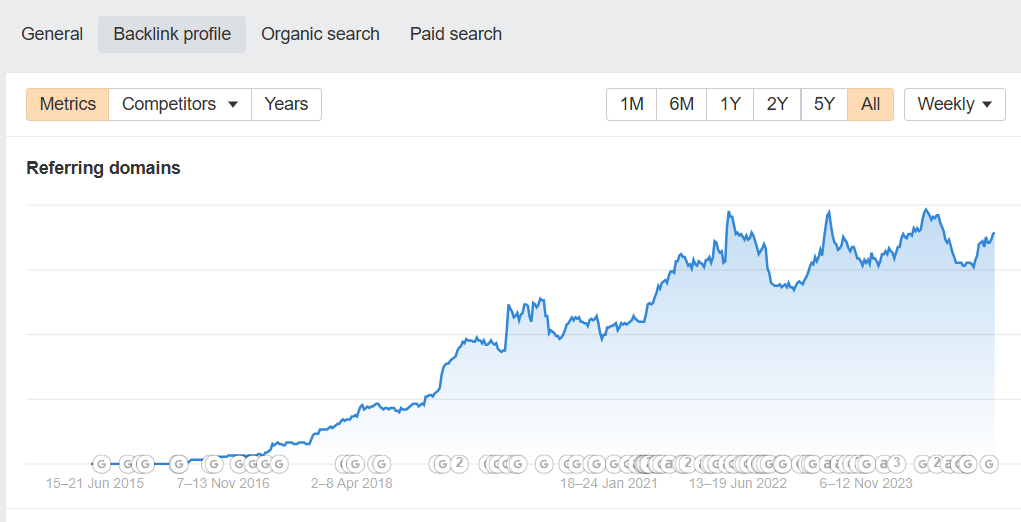Viewport: 1021px width, 522px height.
Task: Select the All time range
Action: (x=870, y=104)
